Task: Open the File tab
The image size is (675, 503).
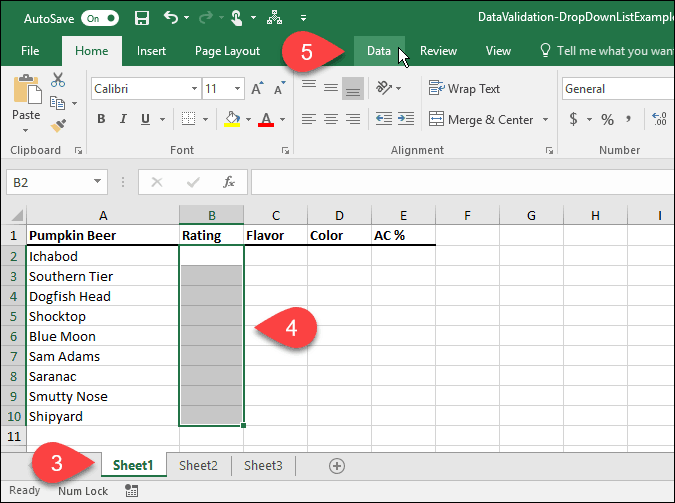Action: (x=30, y=51)
